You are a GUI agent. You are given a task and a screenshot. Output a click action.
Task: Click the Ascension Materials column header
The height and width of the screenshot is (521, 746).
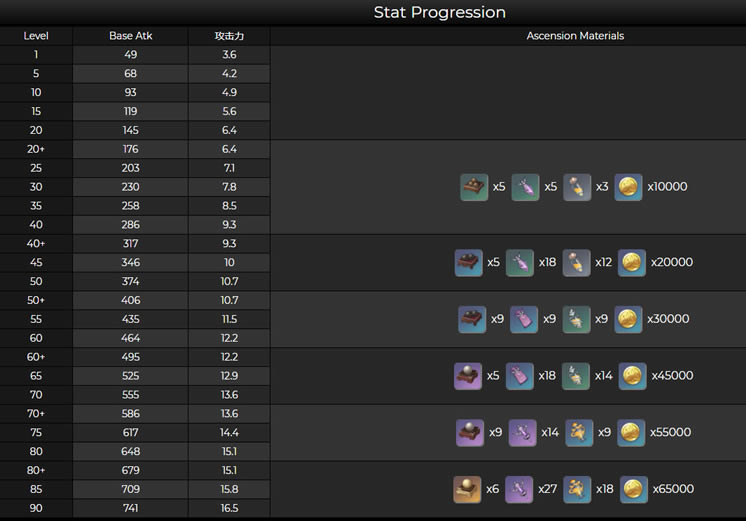point(575,36)
